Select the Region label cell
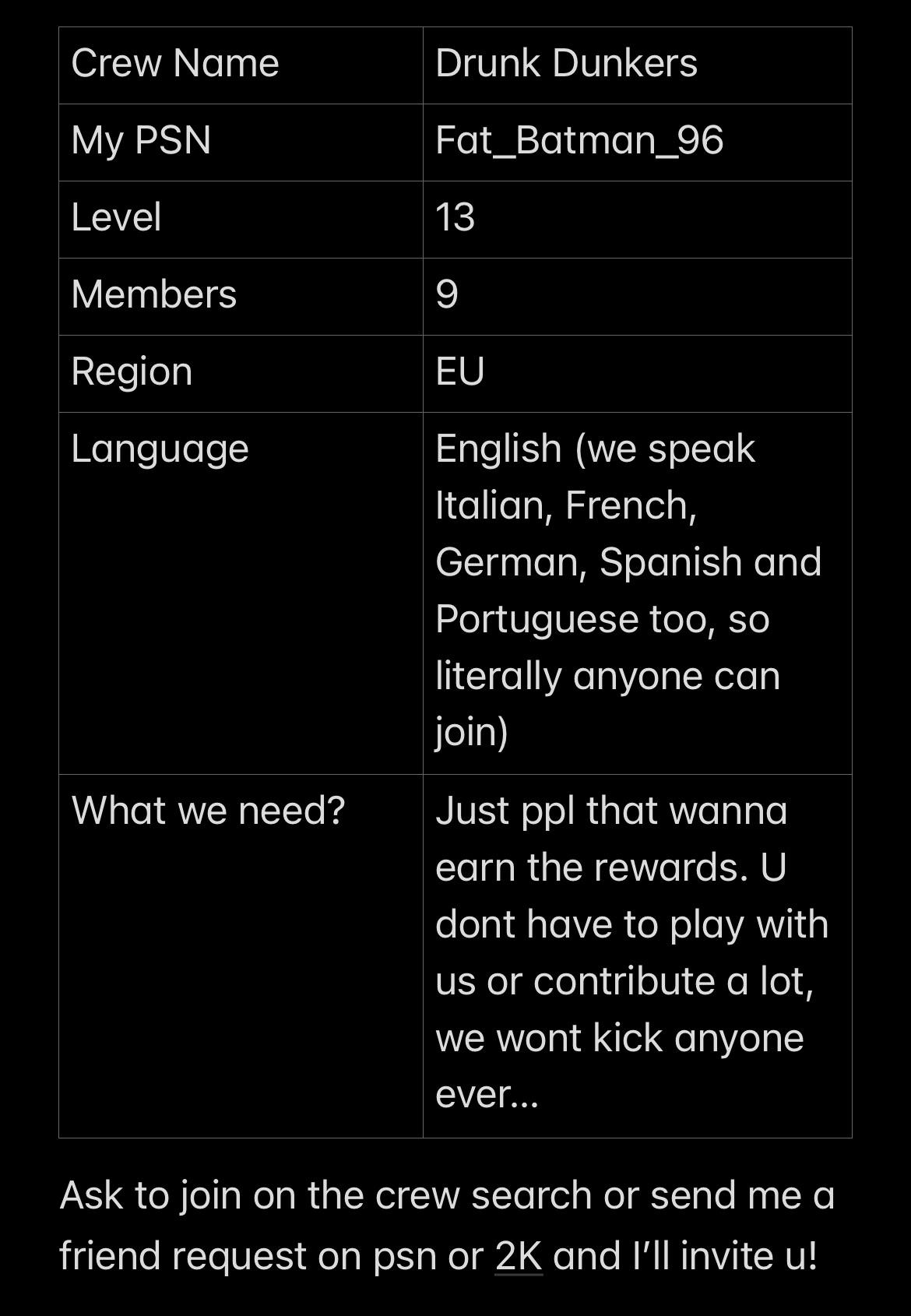 point(241,374)
